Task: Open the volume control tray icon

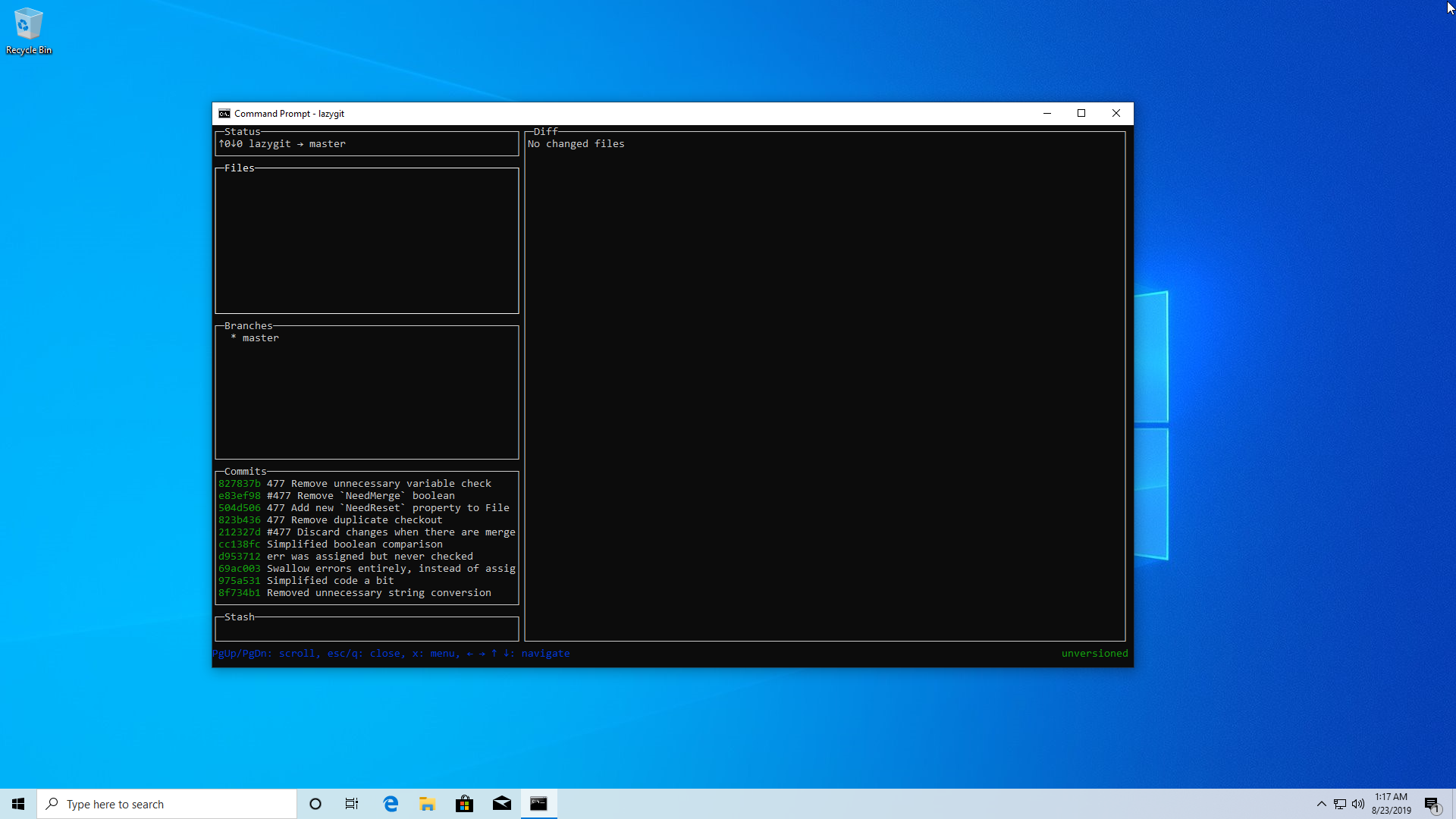Action: click(1358, 804)
